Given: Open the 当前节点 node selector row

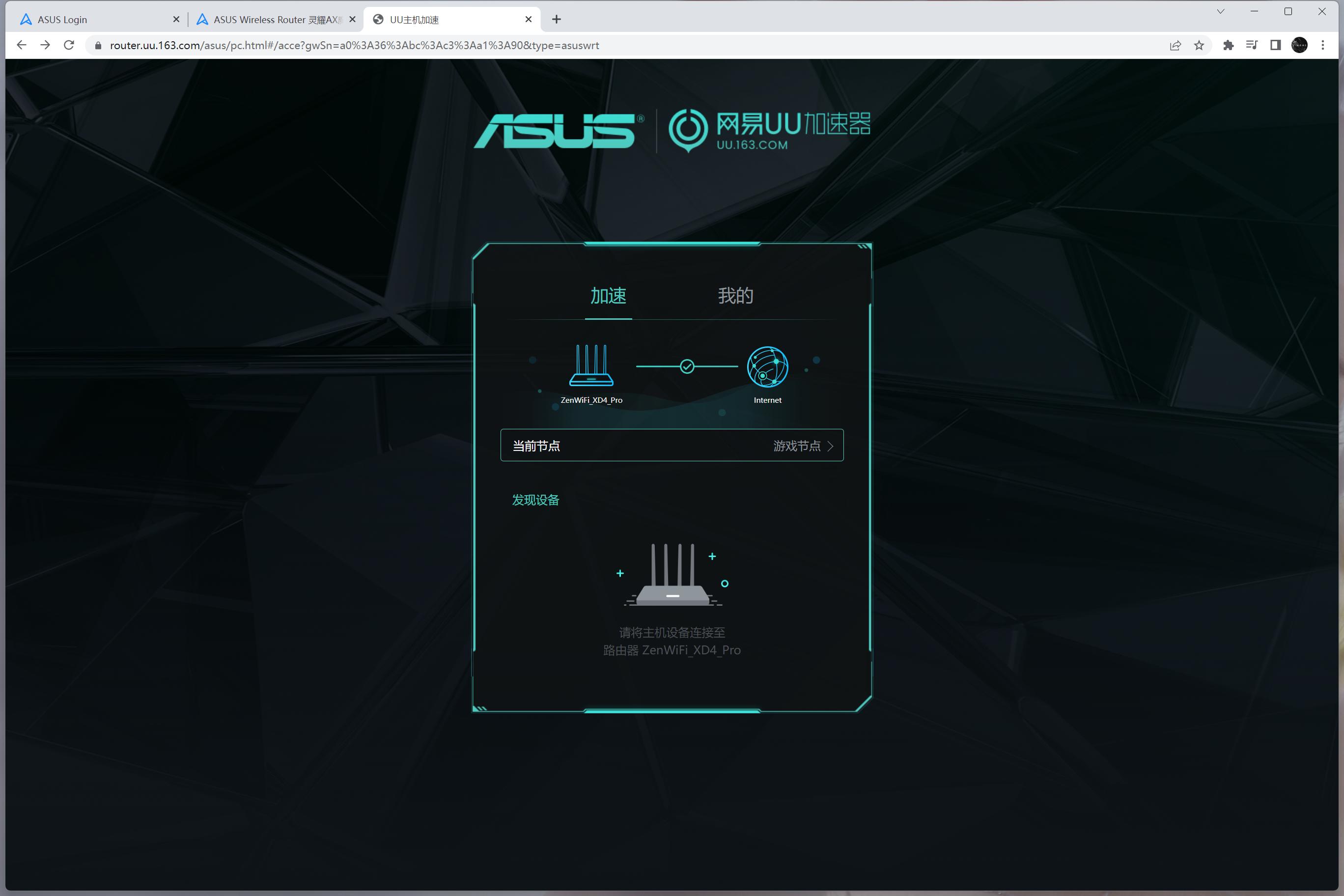Looking at the screenshot, I should [x=672, y=445].
